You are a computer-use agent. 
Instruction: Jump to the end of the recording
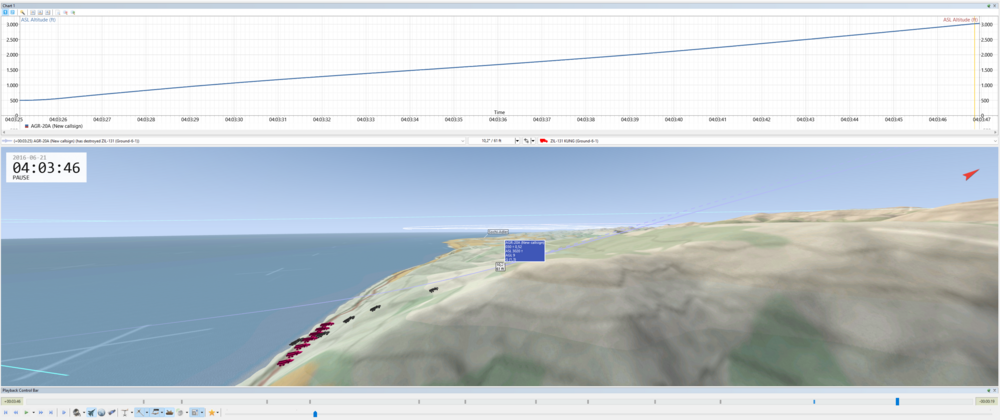(51, 412)
